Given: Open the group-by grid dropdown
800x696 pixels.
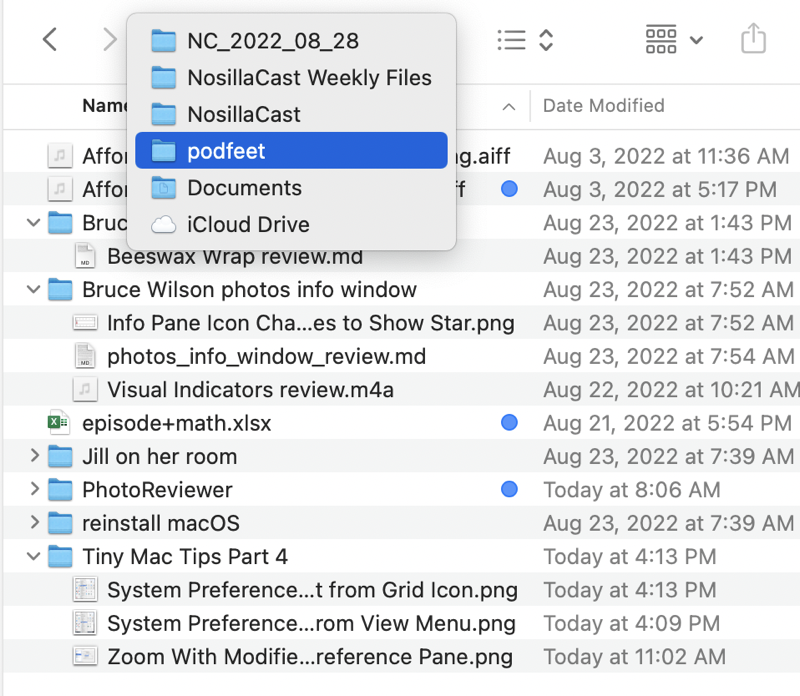Looking at the screenshot, I should [673, 40].
